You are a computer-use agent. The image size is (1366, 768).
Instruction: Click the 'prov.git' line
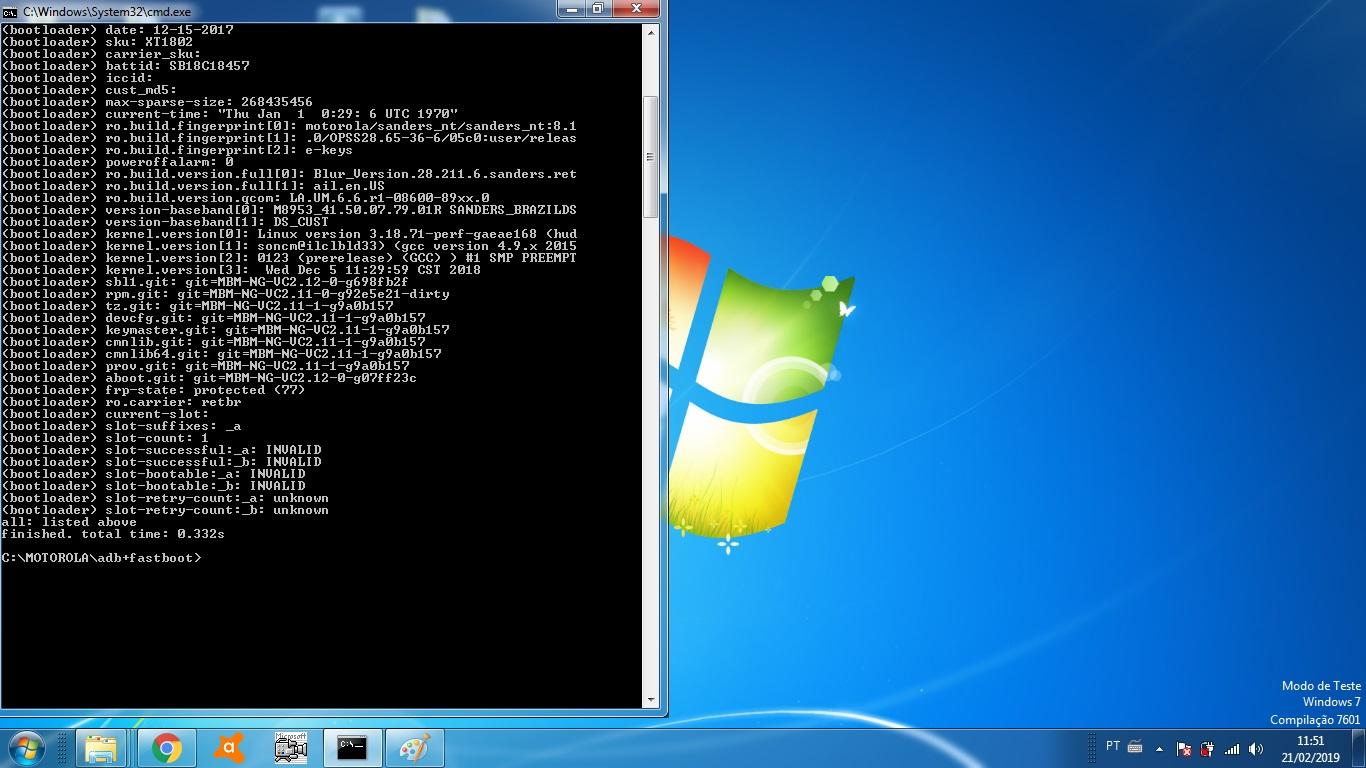[205, 366]
